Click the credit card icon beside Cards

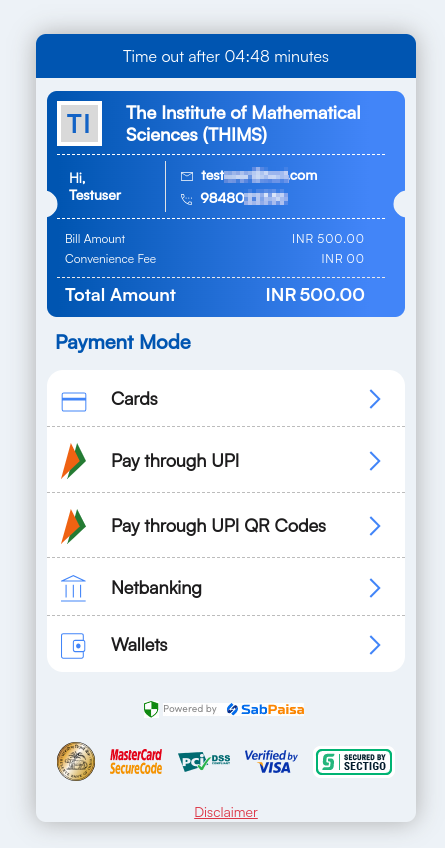(74, 401)
